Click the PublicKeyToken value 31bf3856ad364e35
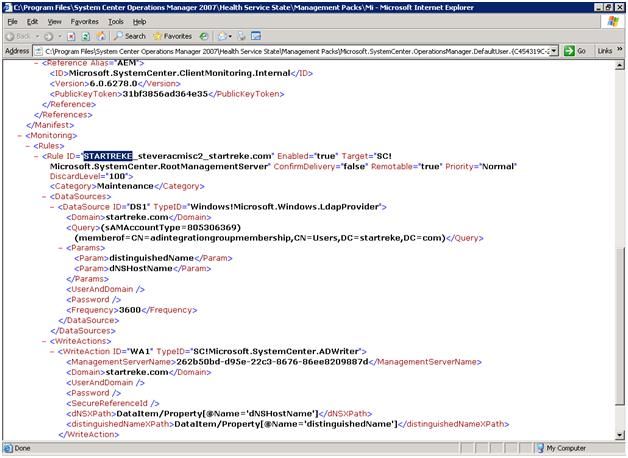 pyautogui.click(x=165, y=94)
